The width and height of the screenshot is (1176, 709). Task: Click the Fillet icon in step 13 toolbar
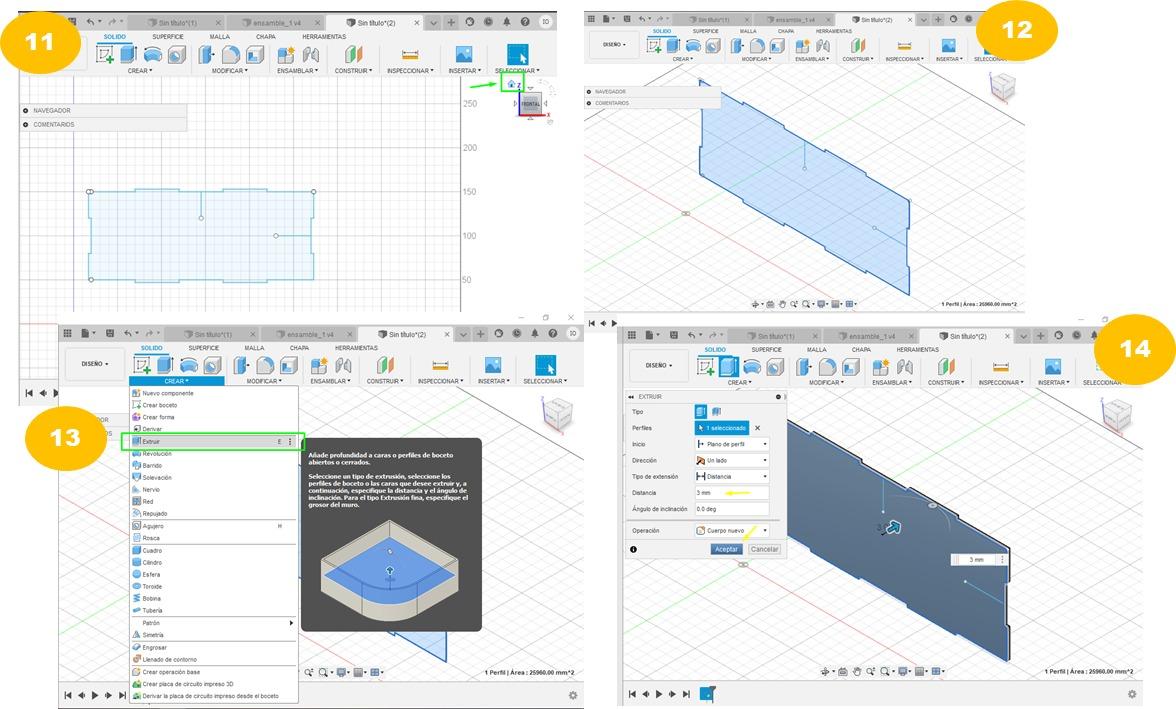(x=265, y=365)
